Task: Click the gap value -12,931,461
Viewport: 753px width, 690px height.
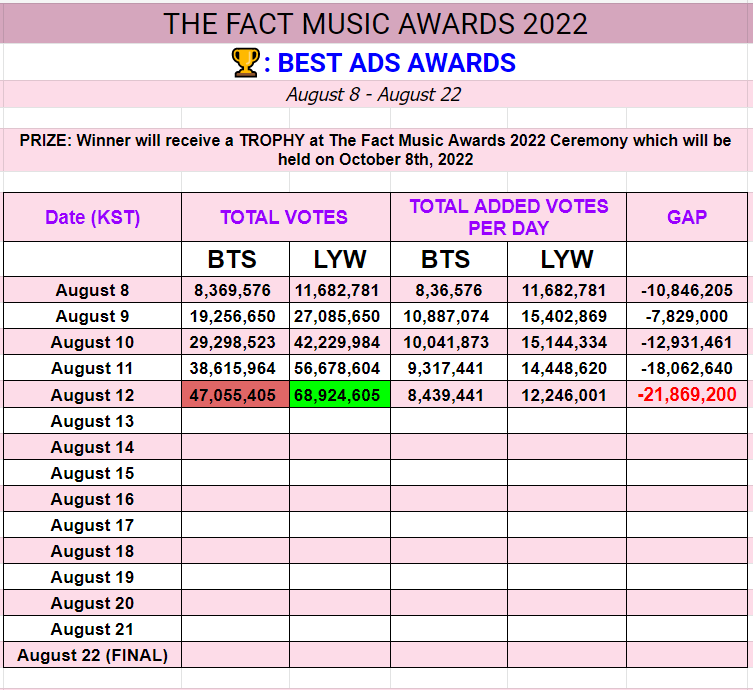Action: pos(687,342)
